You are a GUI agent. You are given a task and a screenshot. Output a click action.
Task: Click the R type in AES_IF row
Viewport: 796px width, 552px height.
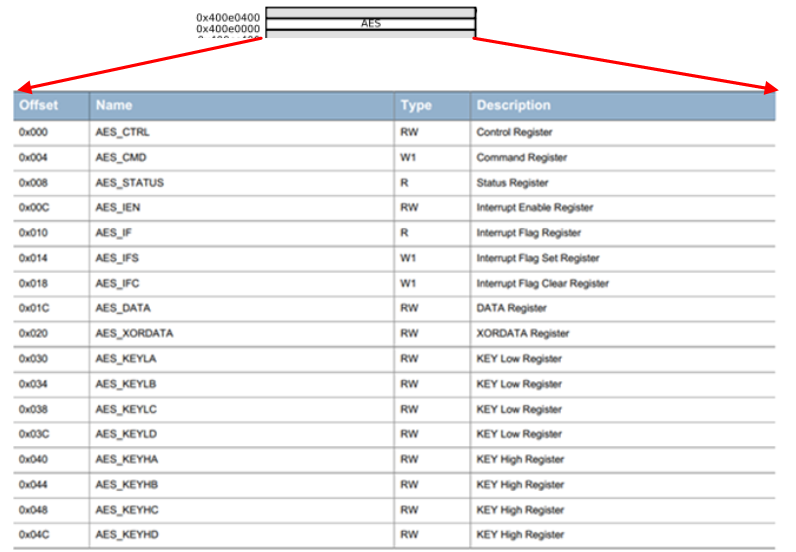404,233
